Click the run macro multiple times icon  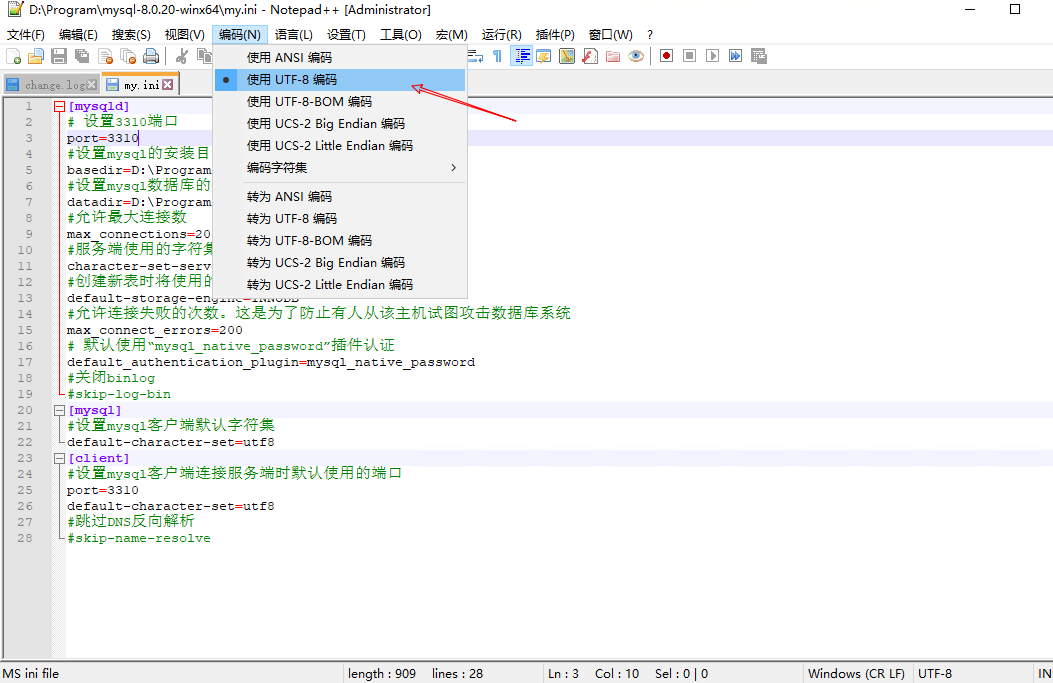[x=737, y=56]
